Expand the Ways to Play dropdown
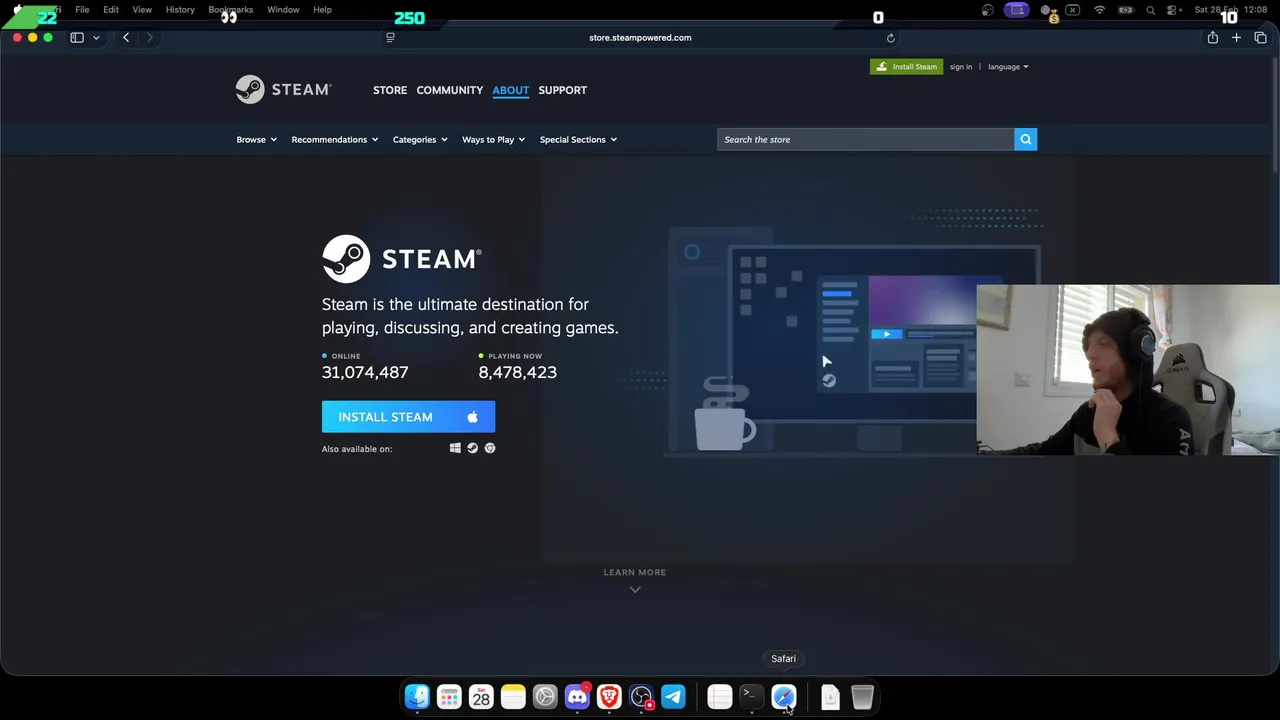This screenshot has width=1280, height=720. [493, 139]
